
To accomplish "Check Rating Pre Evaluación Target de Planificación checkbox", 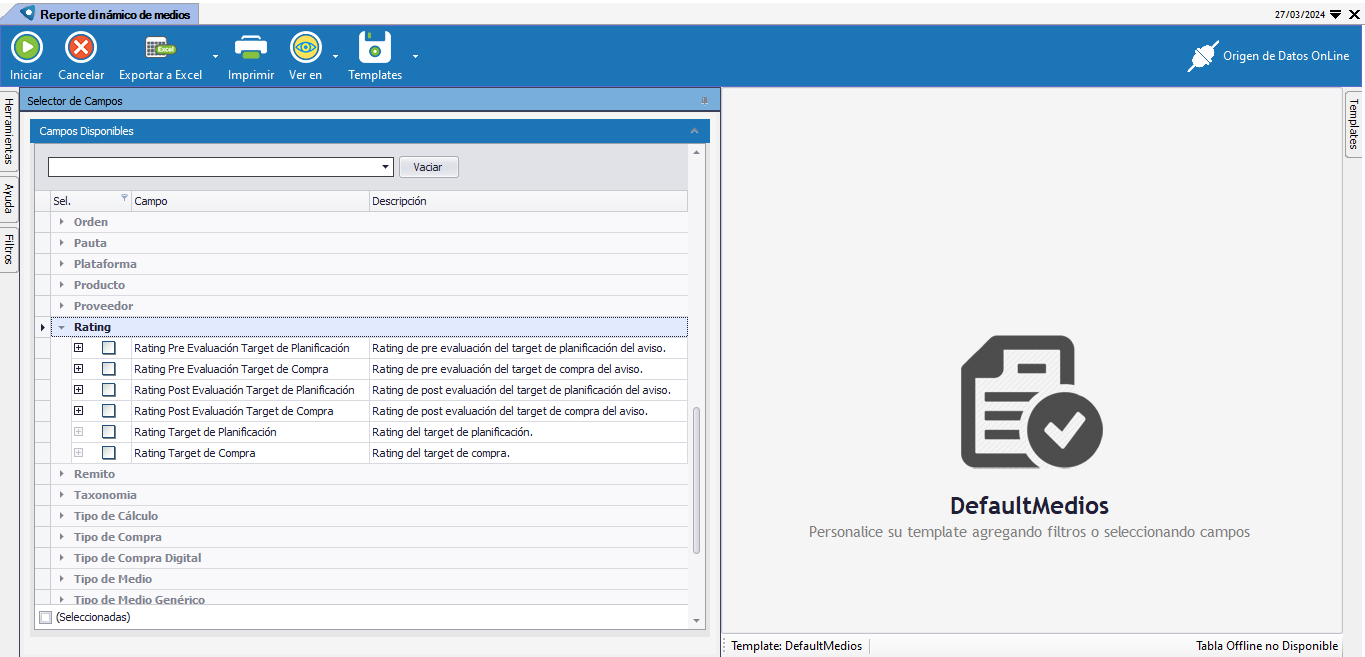I will coord(109,348).
